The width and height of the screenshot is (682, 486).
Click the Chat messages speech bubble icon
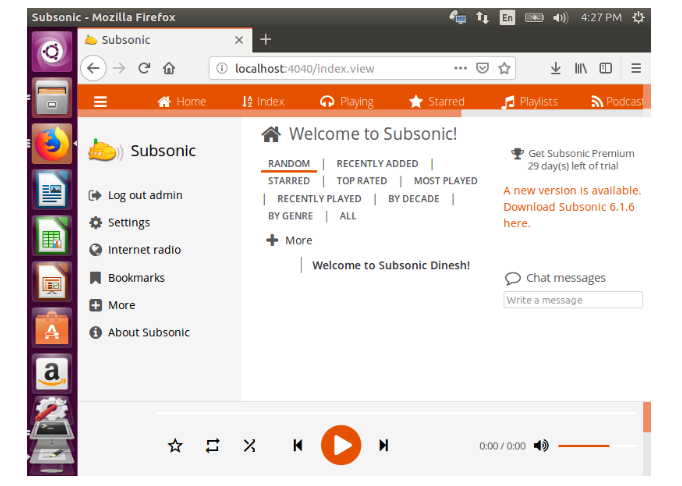[513, 278]
